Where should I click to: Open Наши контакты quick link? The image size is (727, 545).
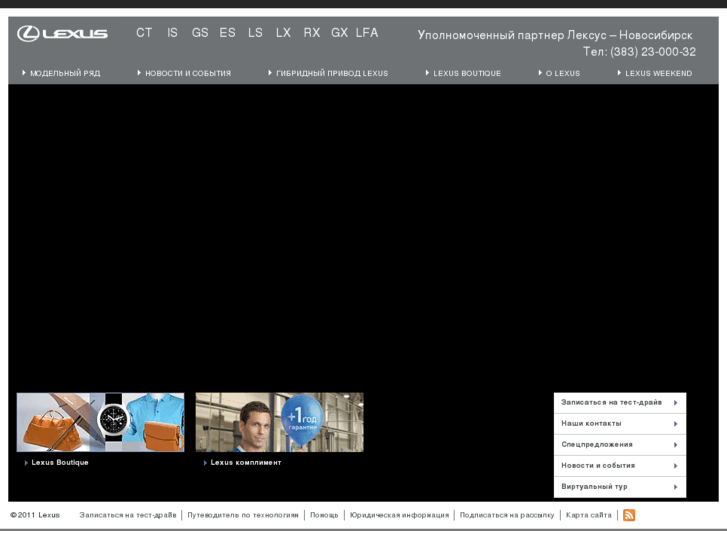[x=620, y=423]
